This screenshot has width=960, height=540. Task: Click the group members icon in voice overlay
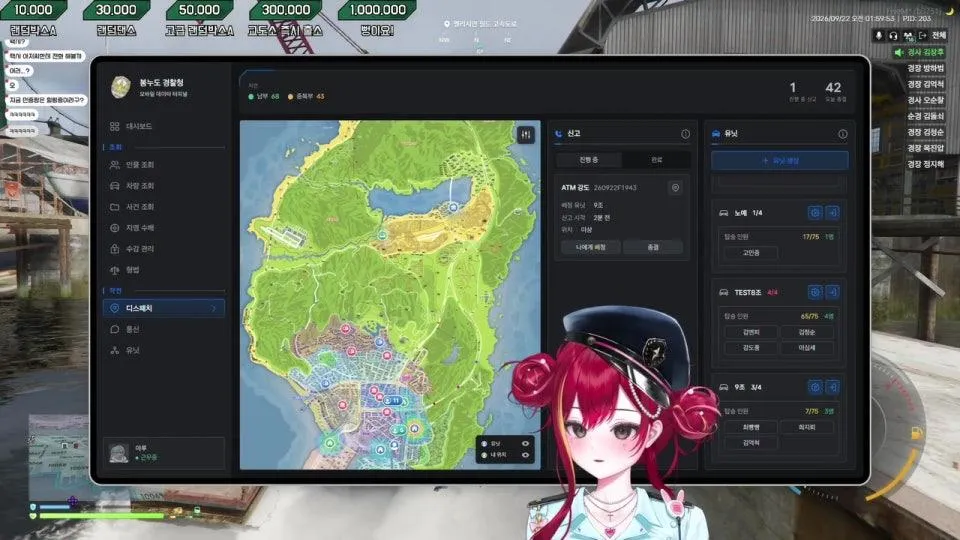[x=908, y=36]
